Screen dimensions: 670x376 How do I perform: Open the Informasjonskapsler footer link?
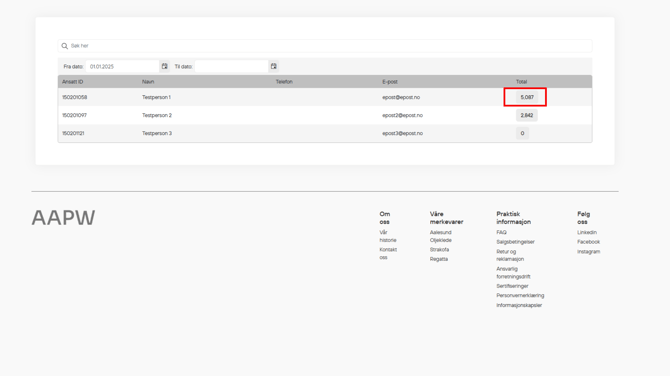point(519,305)
